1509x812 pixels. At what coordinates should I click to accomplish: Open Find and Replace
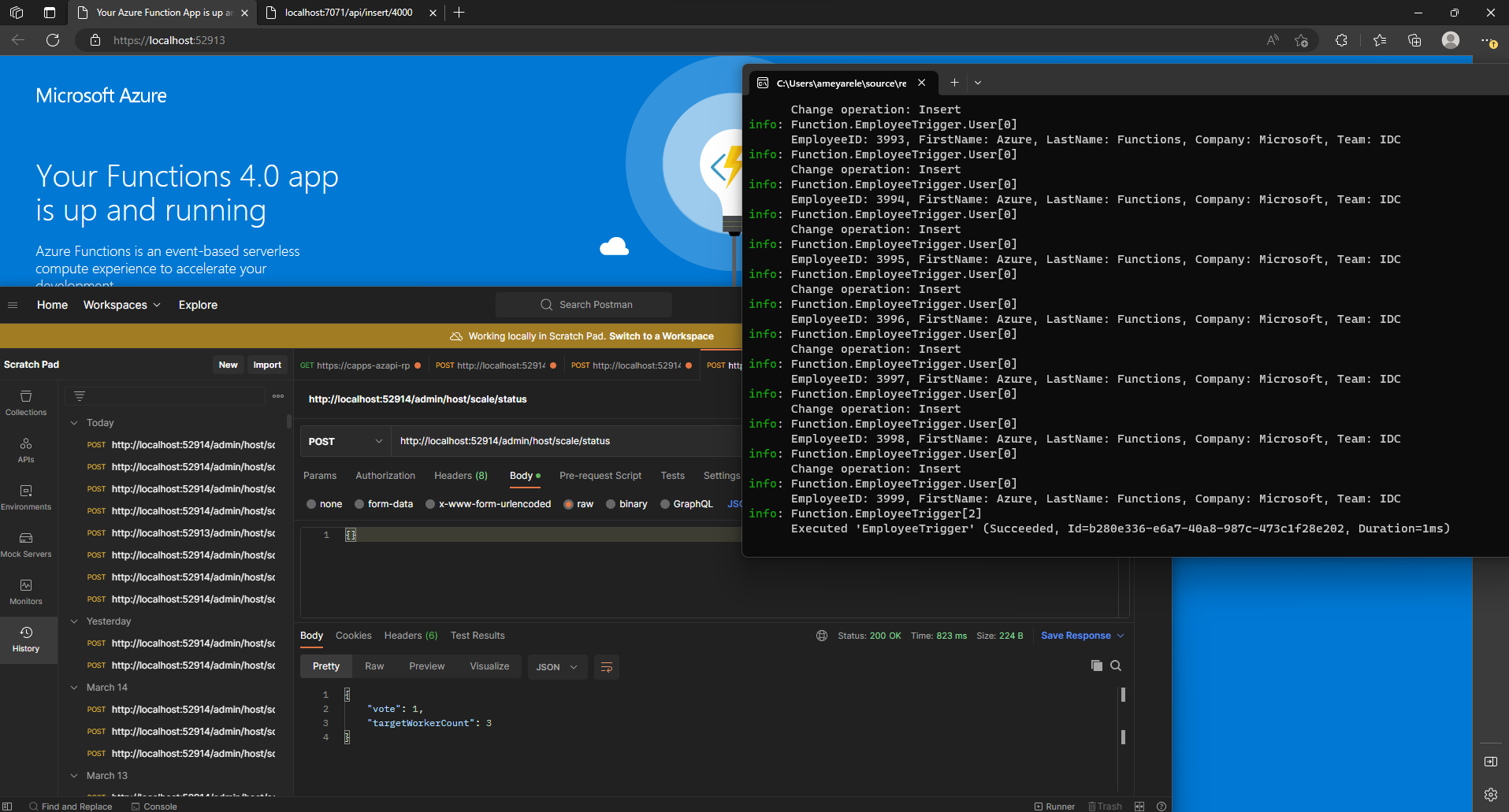point(70,806)
